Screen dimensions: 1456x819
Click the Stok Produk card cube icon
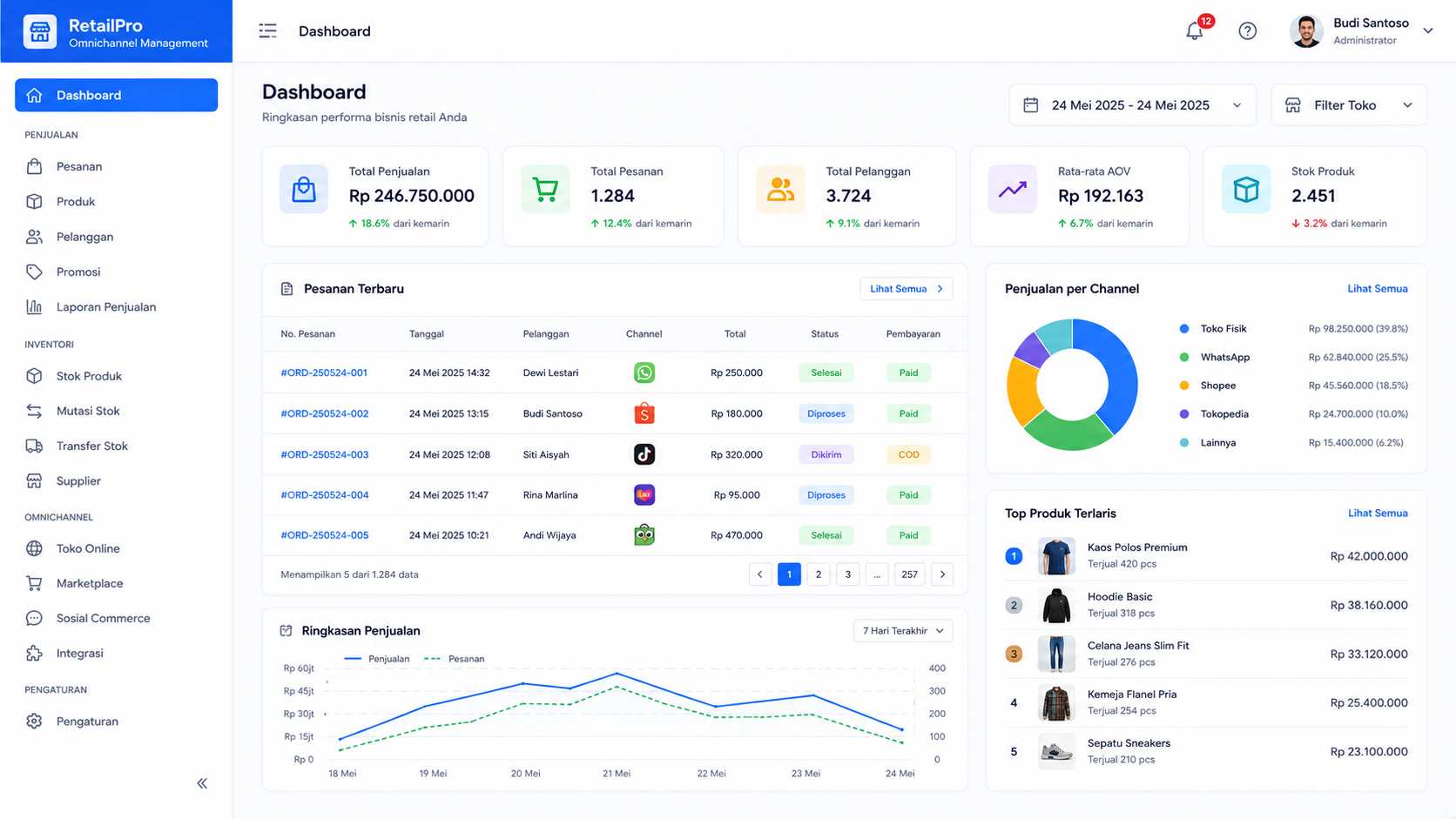point(1246,189)
